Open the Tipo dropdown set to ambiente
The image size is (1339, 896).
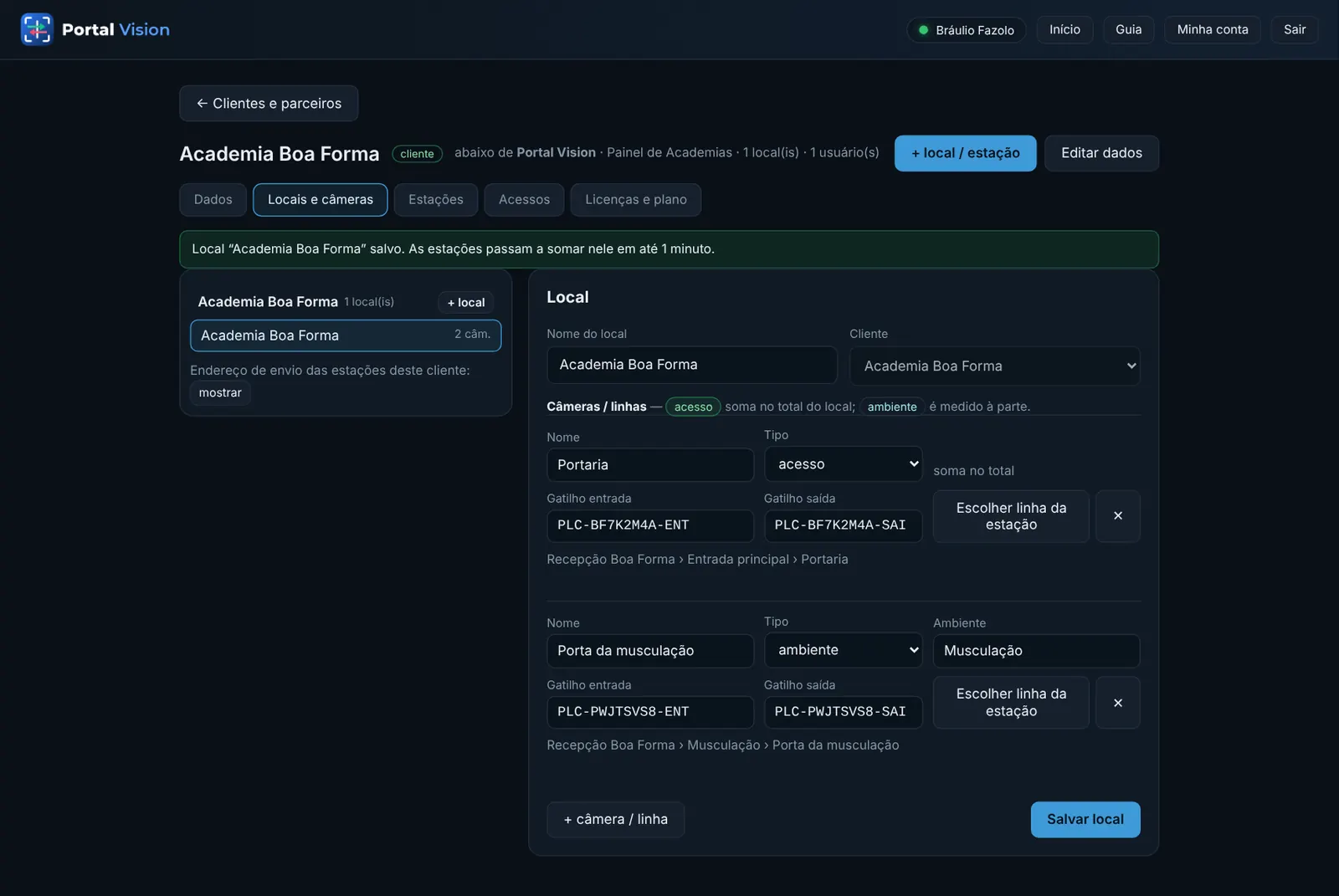(843, 650)
